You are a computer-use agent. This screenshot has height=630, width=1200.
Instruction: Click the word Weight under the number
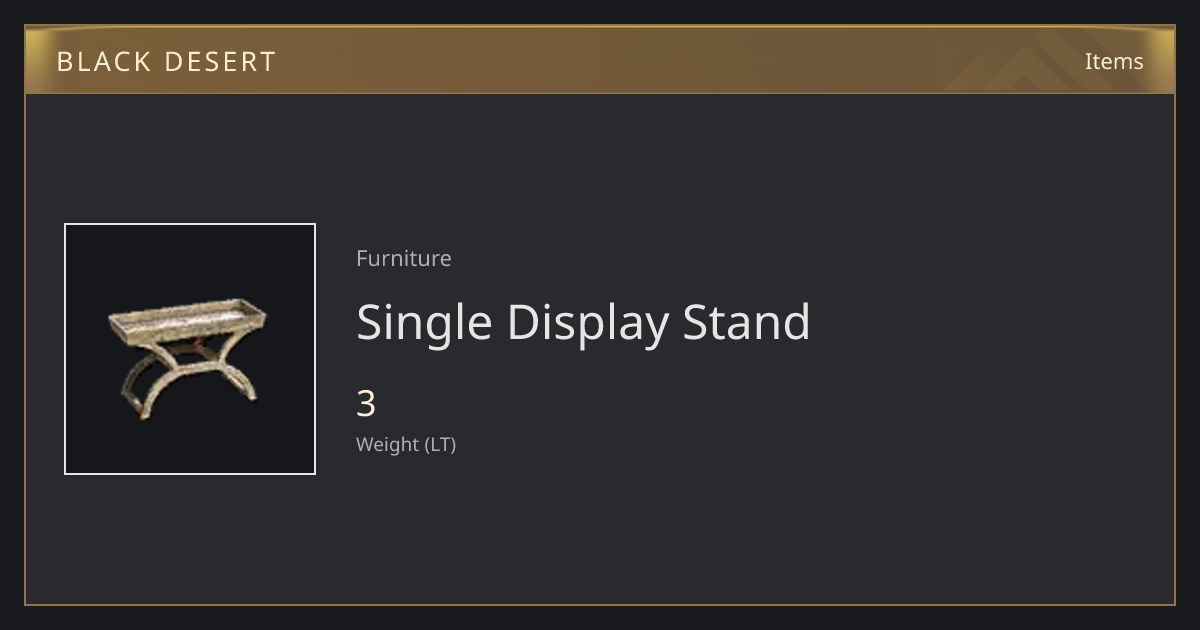point(388,444)
